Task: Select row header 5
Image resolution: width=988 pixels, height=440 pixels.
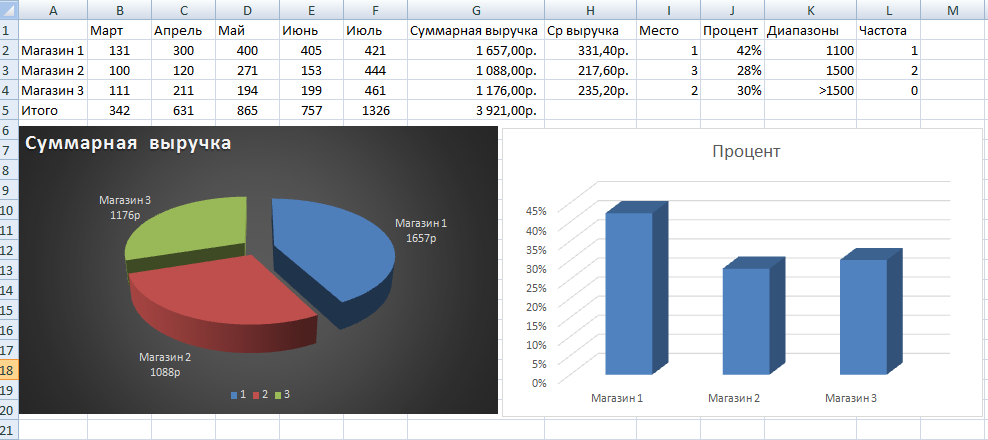Action: (x=9, y=111)
